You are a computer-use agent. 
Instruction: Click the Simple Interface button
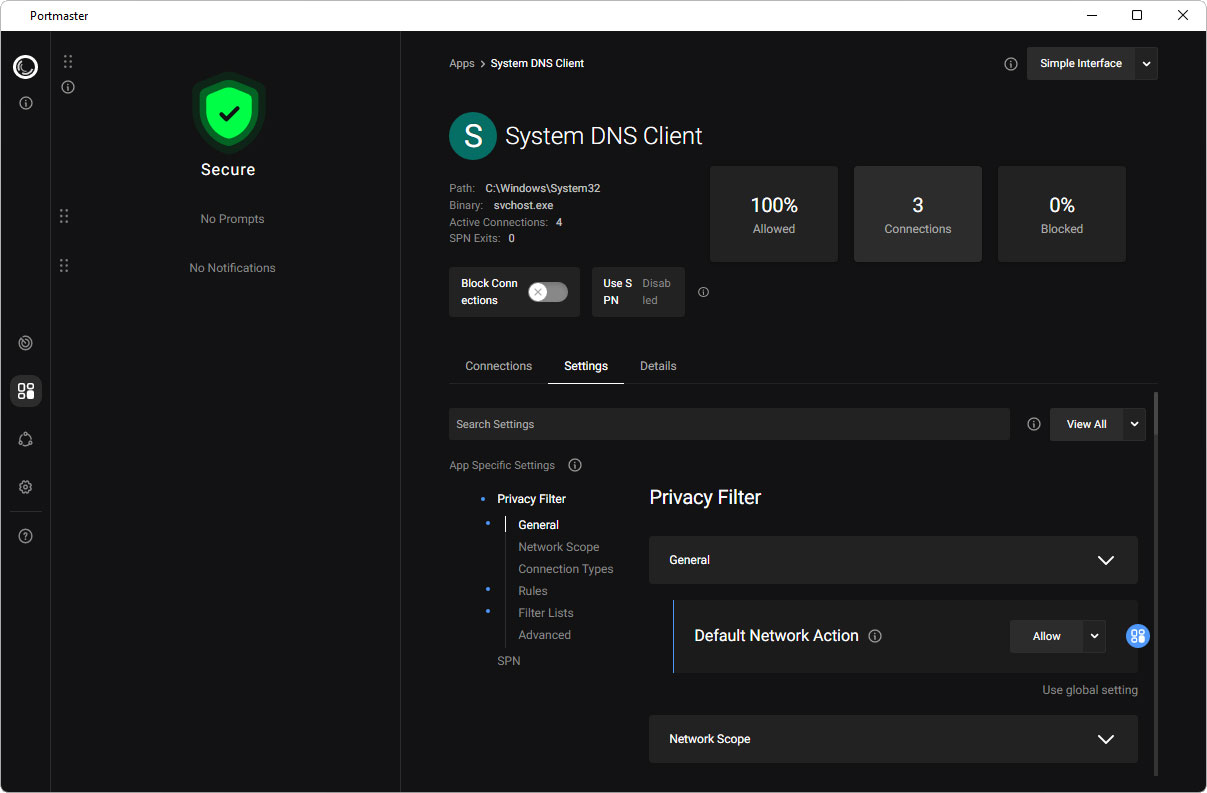[1081, 64]
